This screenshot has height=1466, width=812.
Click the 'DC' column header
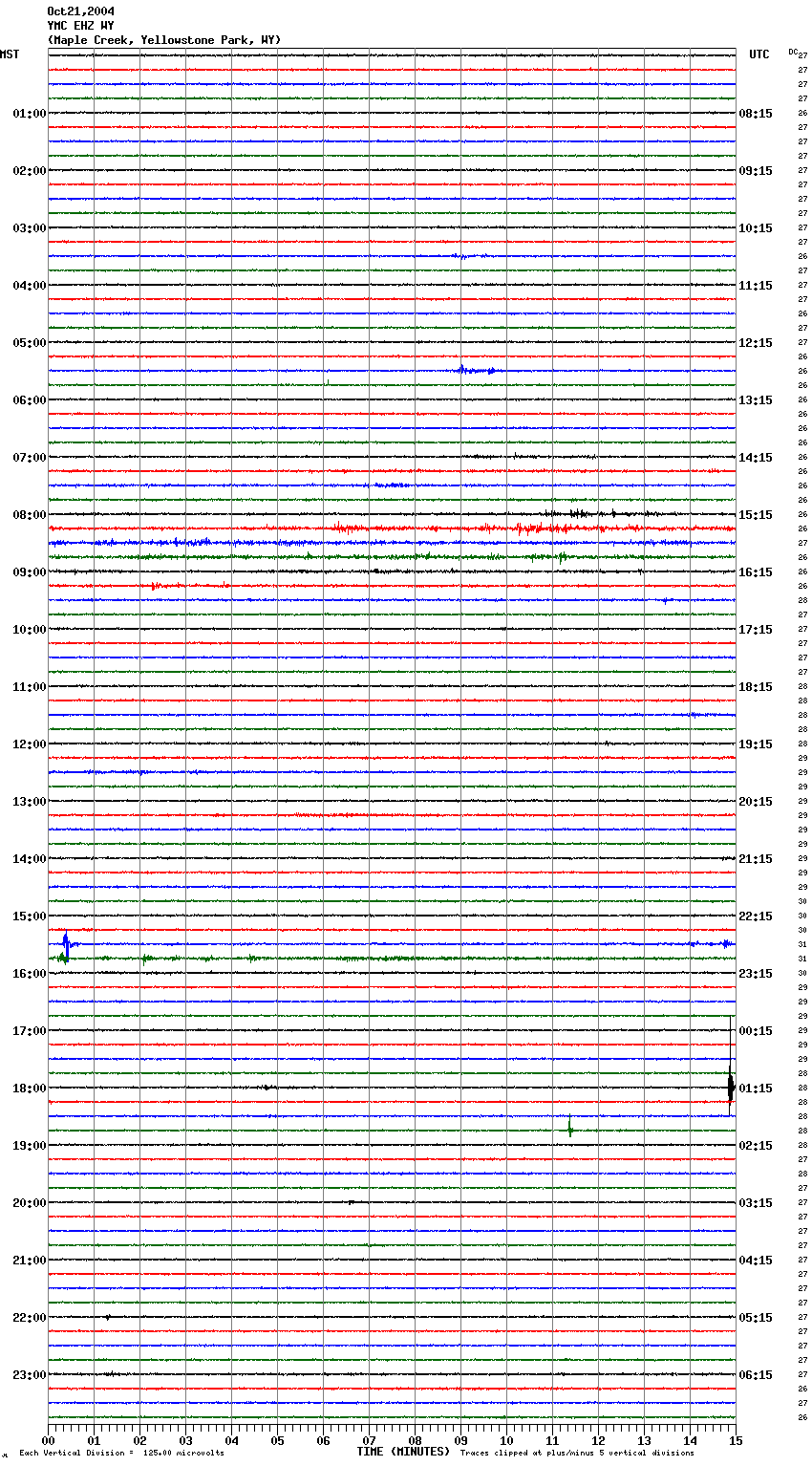click(793, 52)
